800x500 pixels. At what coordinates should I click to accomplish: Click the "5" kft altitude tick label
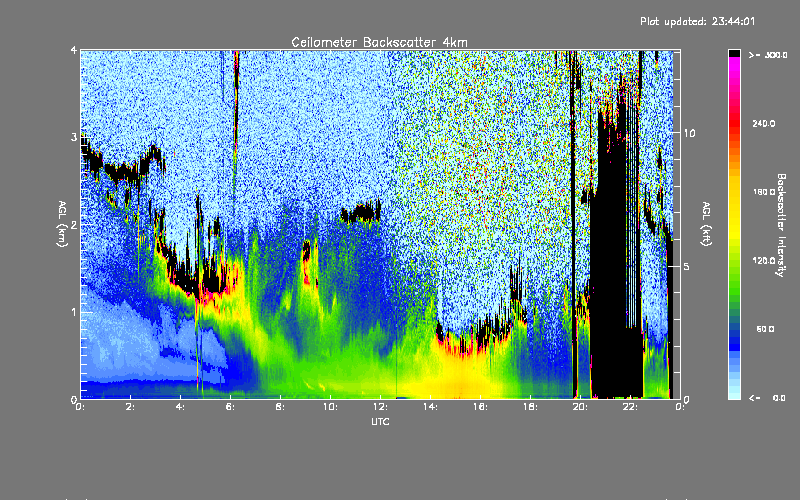coord(686,266)
